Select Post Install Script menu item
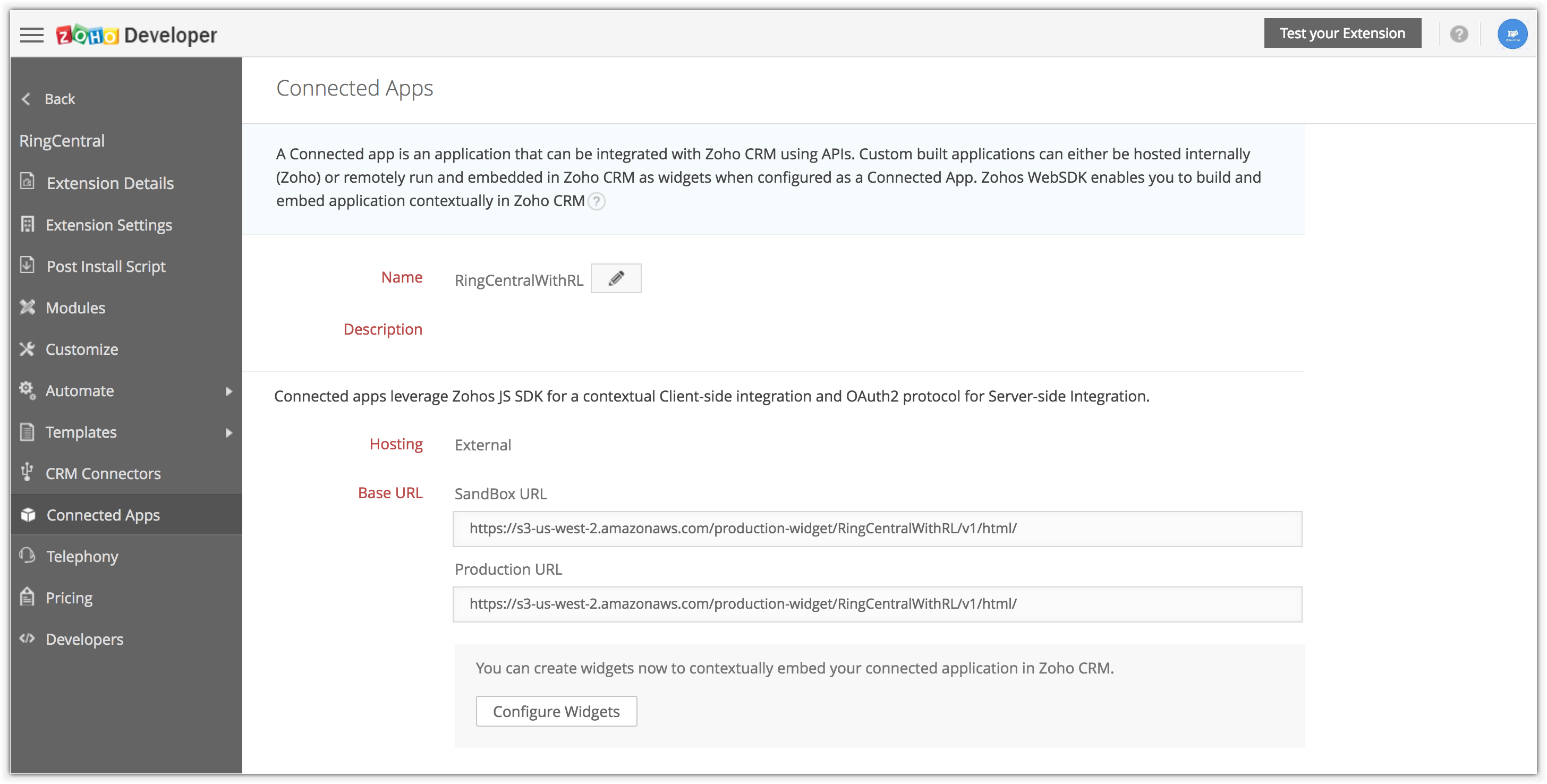1547x784 pixels. [x=106, y=266]
